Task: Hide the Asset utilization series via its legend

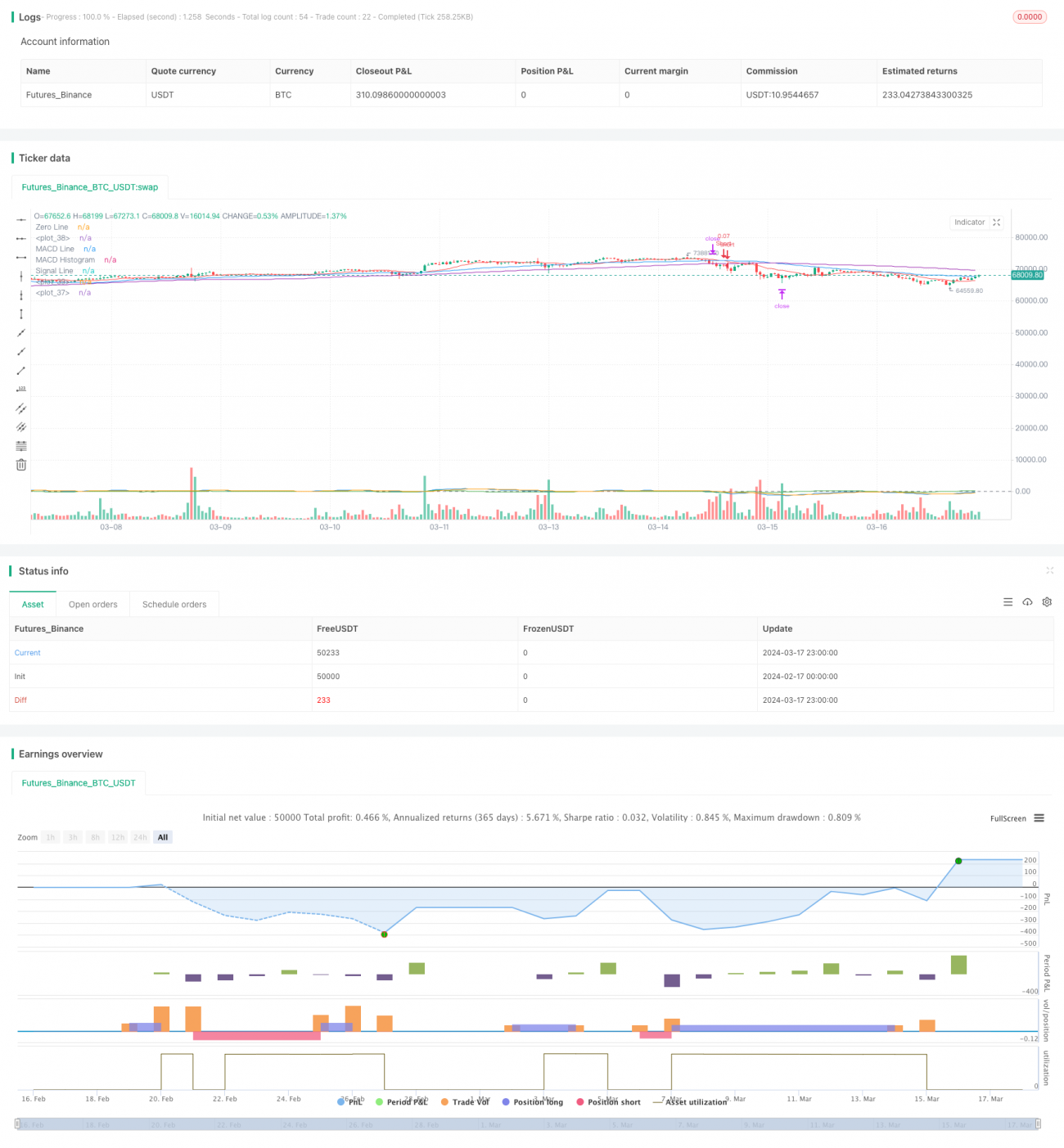Action: pos(697,1102)
